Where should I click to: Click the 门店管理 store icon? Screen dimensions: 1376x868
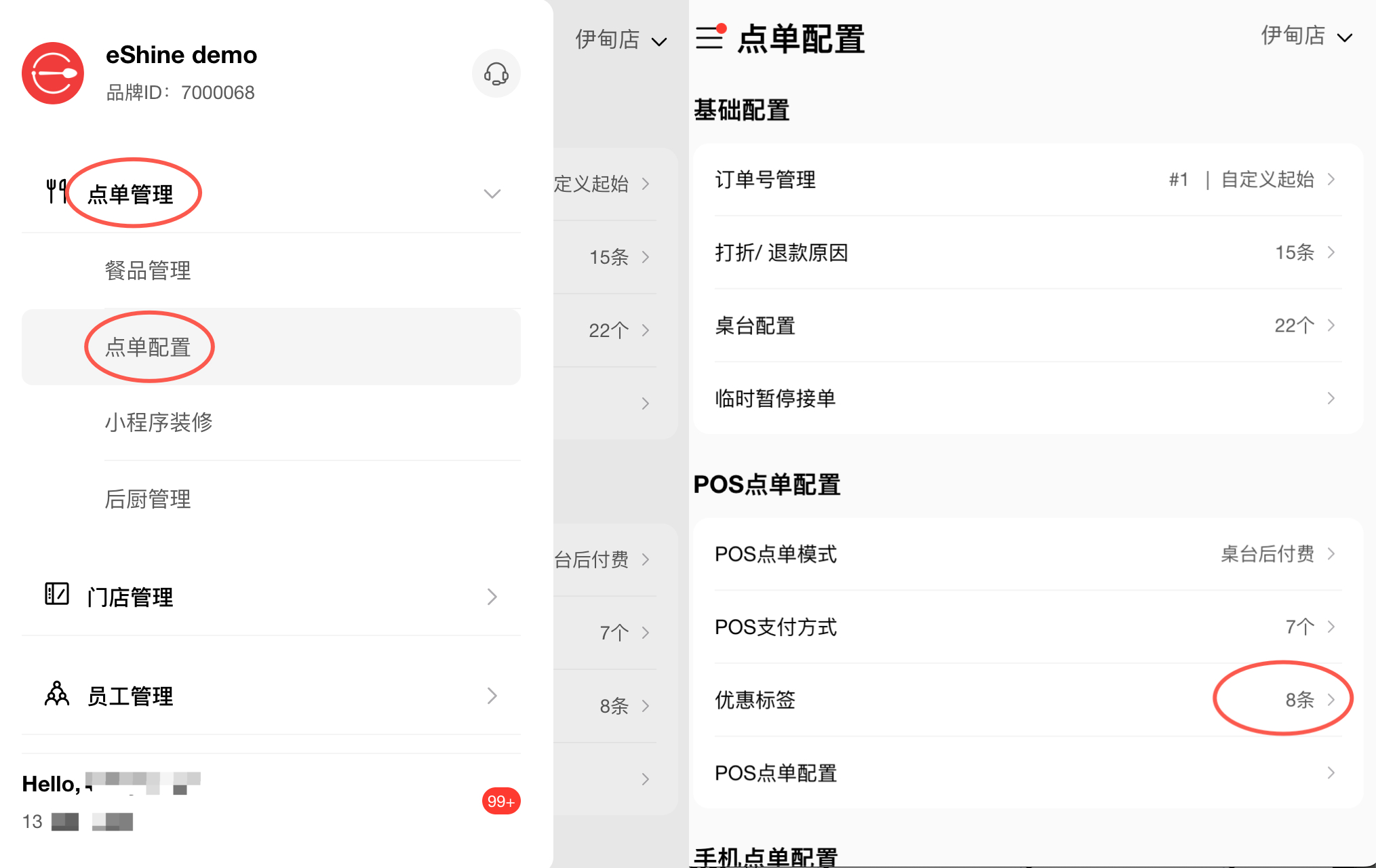pos(57,594)
